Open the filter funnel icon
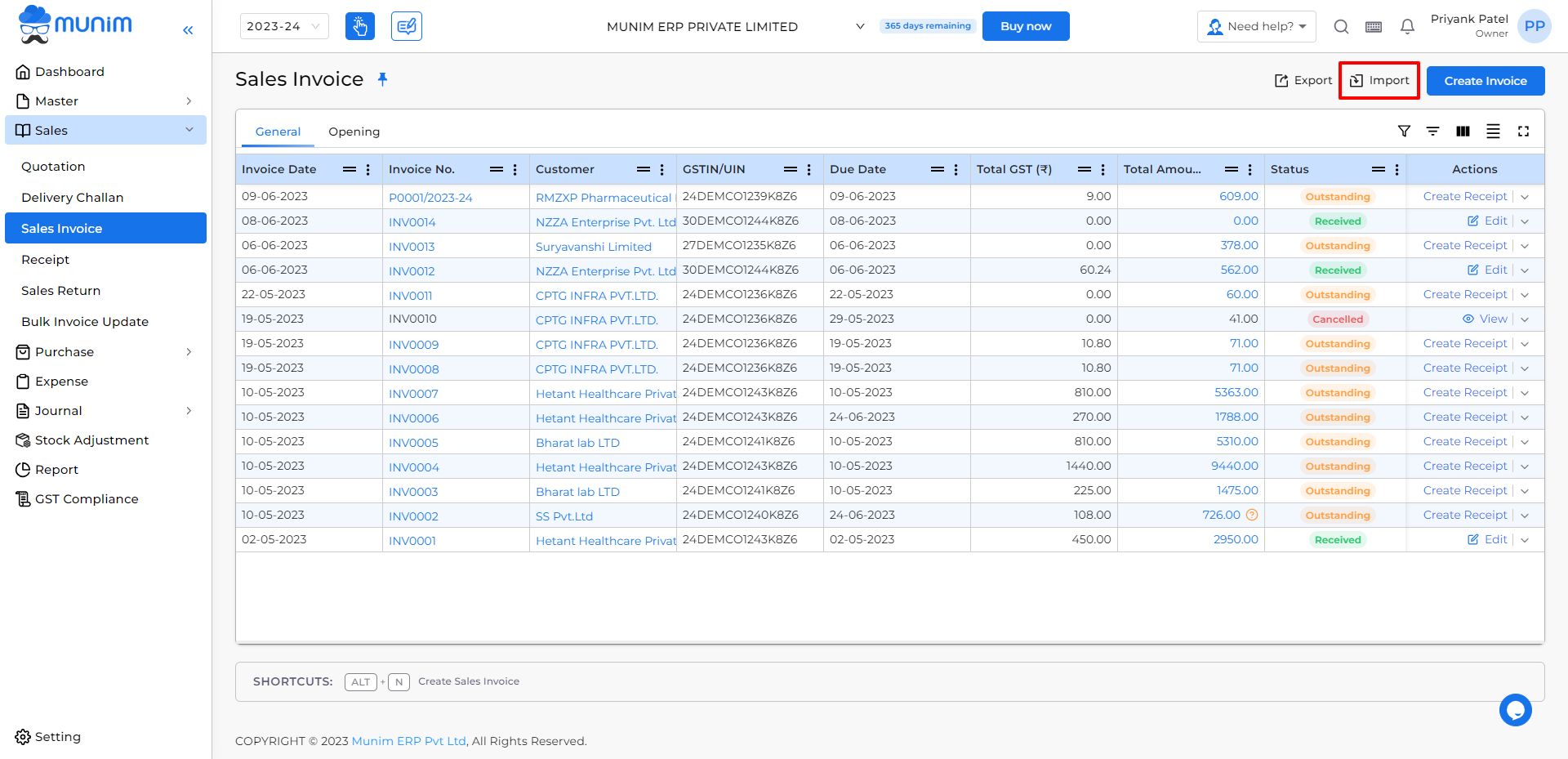This screenshot has height=759, width=1568. [1404, 131]
